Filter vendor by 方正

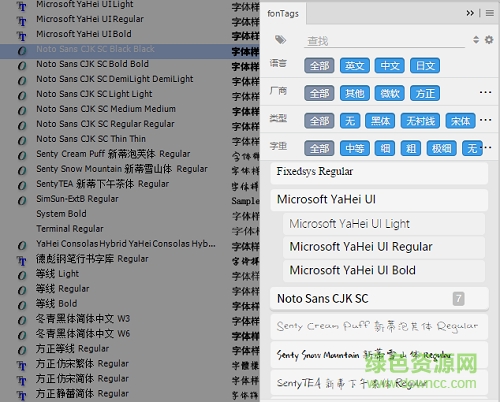coord(425,93)
